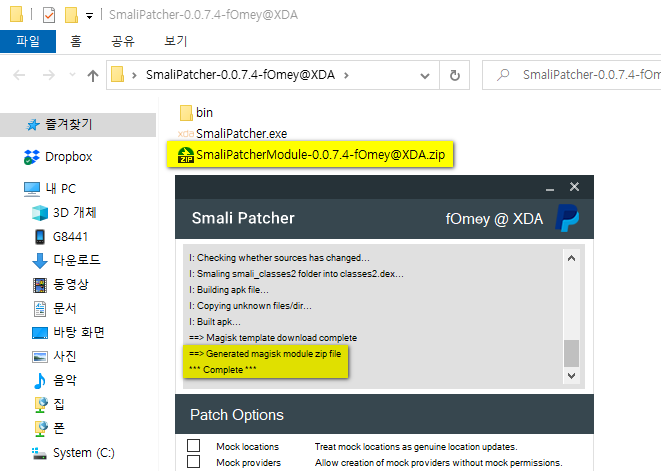The width and height of the screenshot is (661, 471).
Task: Click the new folder icon in title bar
Action: (x=71, y=15)
